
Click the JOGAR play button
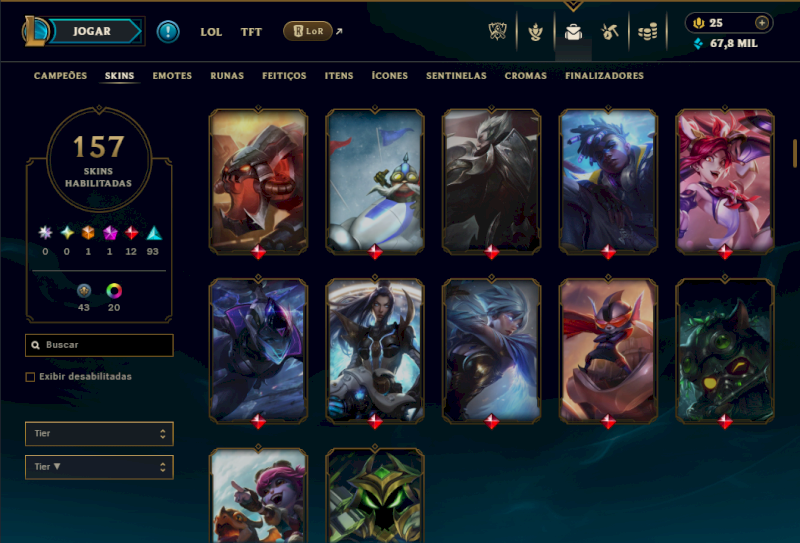click(92, 31)
